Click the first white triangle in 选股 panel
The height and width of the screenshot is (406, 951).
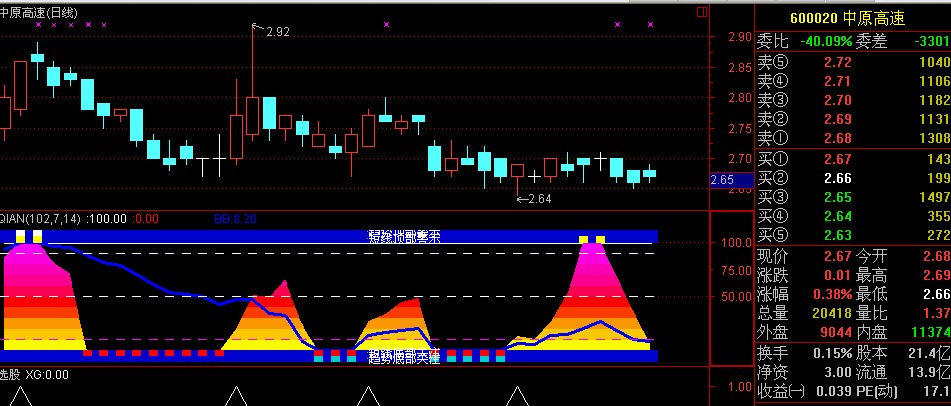point(20,396)
